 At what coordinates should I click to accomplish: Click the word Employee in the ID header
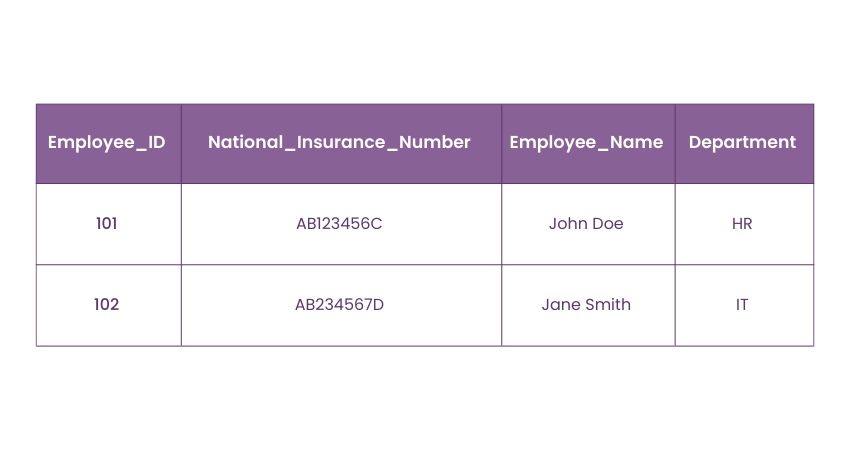tap(90, 142)
